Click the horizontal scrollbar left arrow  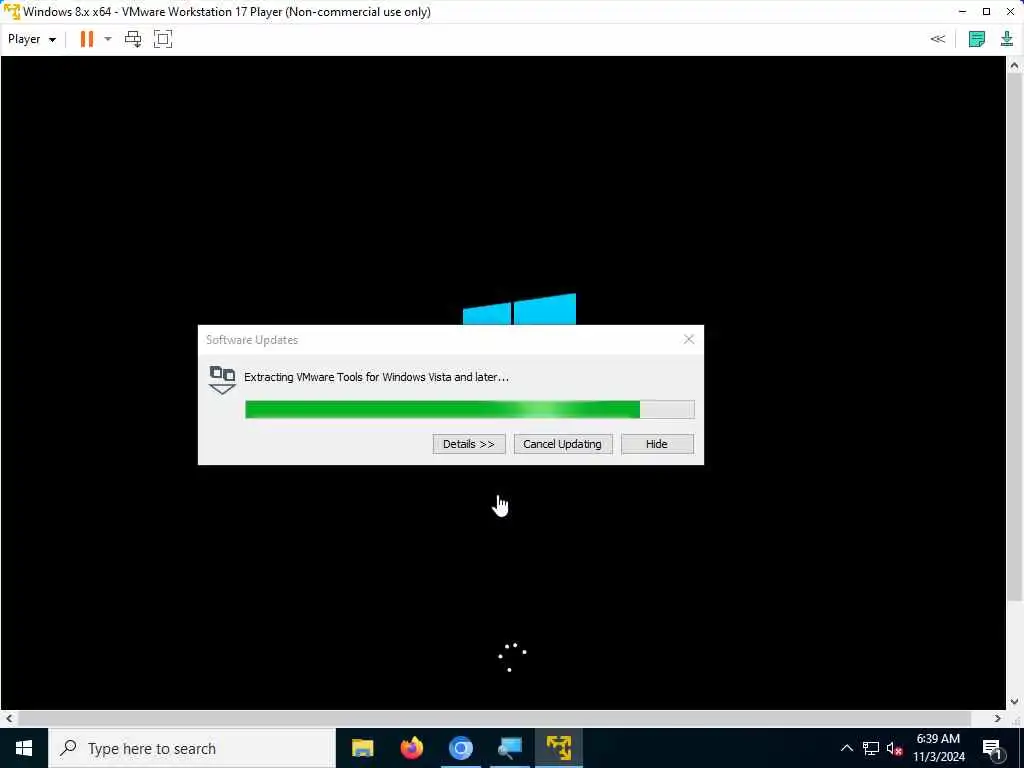click(x=8, y=718)
